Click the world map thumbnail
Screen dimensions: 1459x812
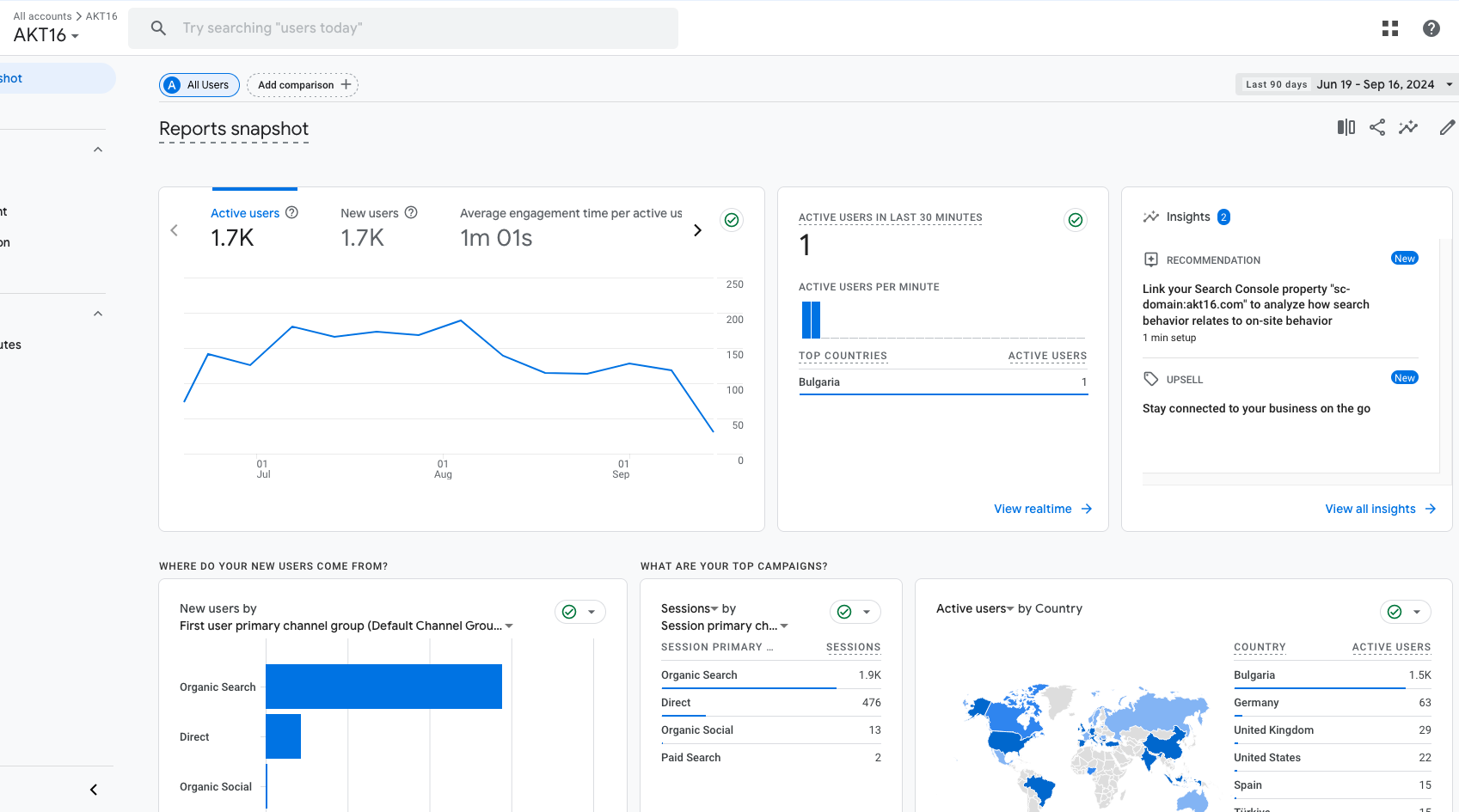point(1087,748)
